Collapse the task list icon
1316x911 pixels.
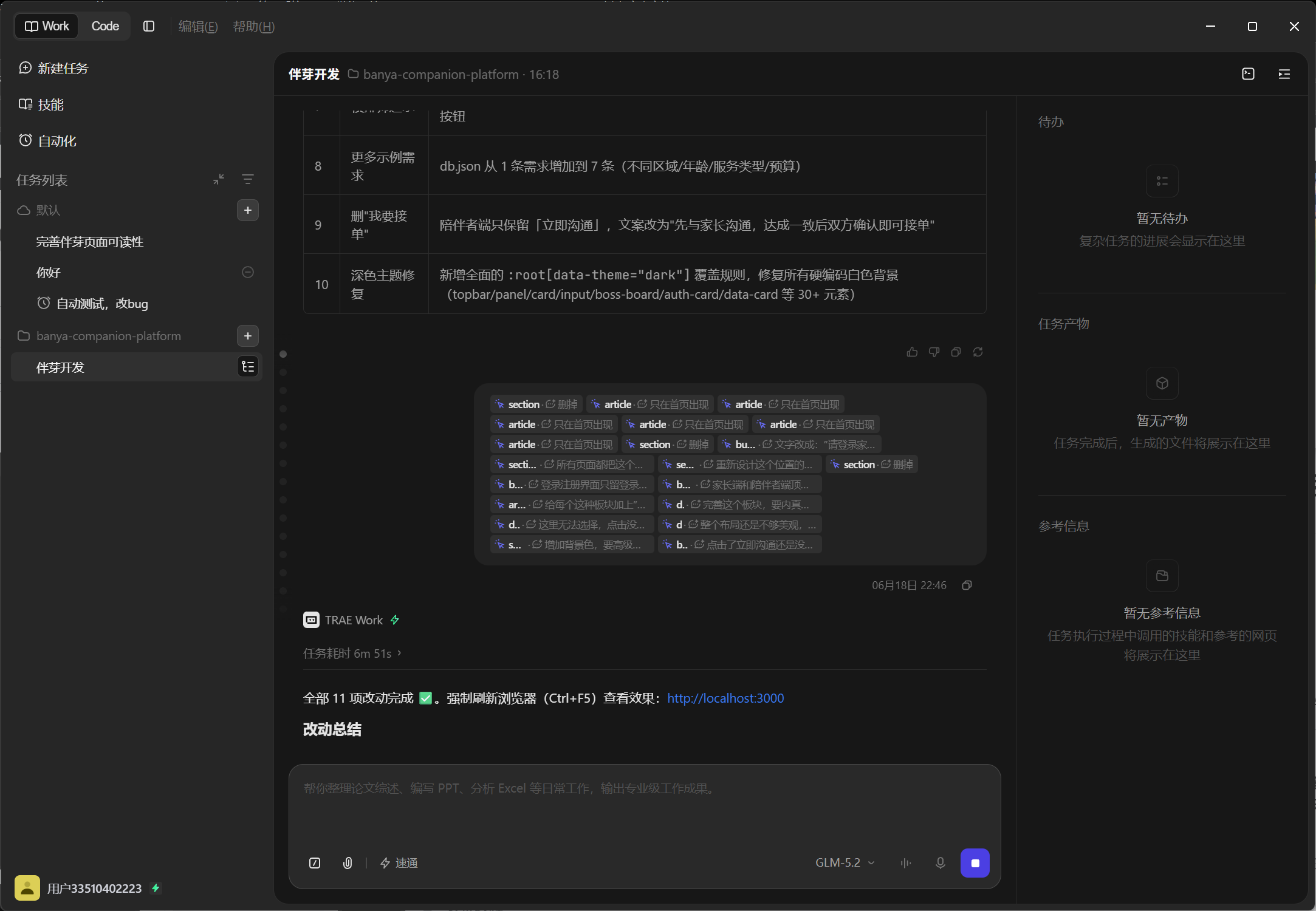click(x=219, y=179)
